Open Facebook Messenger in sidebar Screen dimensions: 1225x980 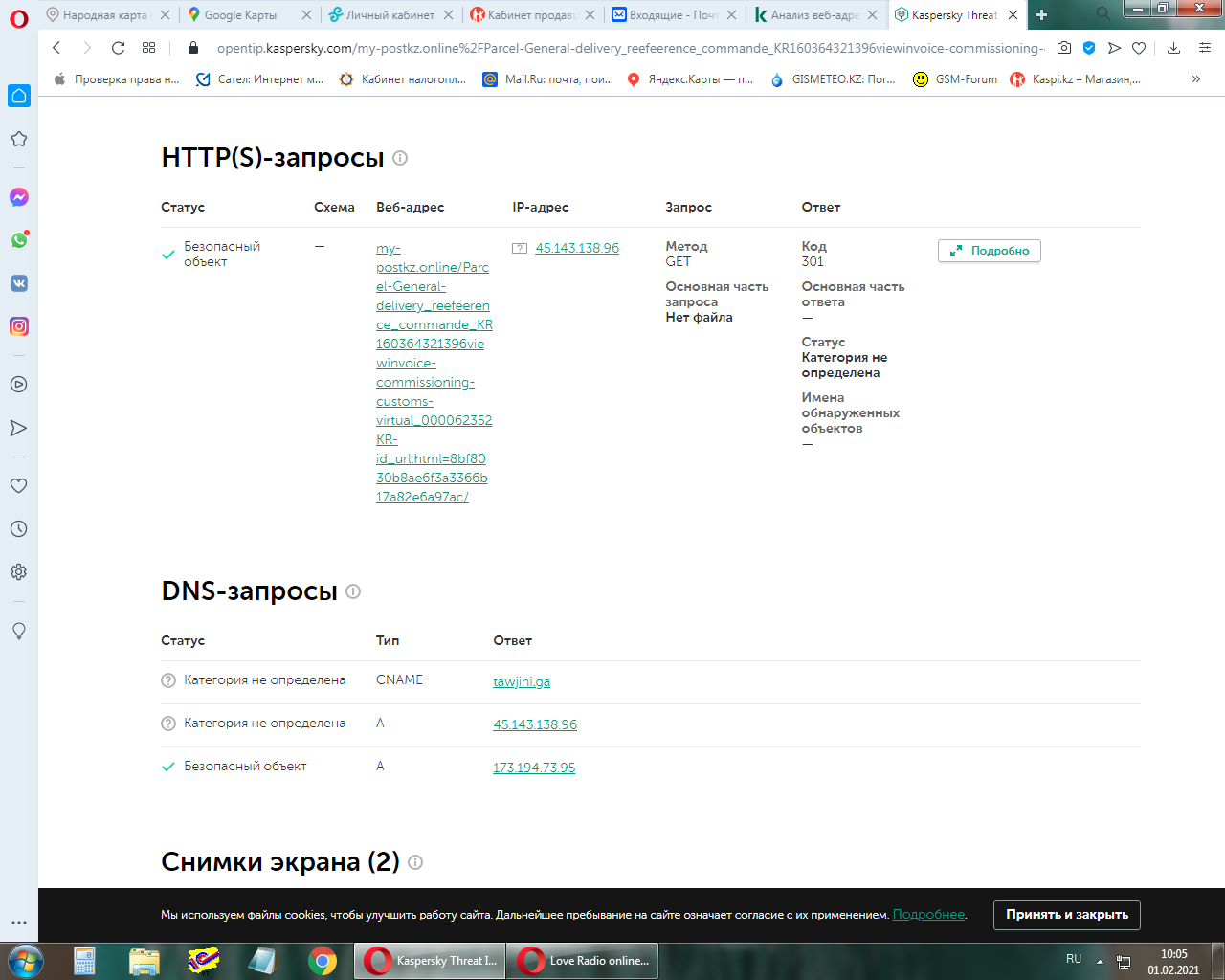click(19, 197)
